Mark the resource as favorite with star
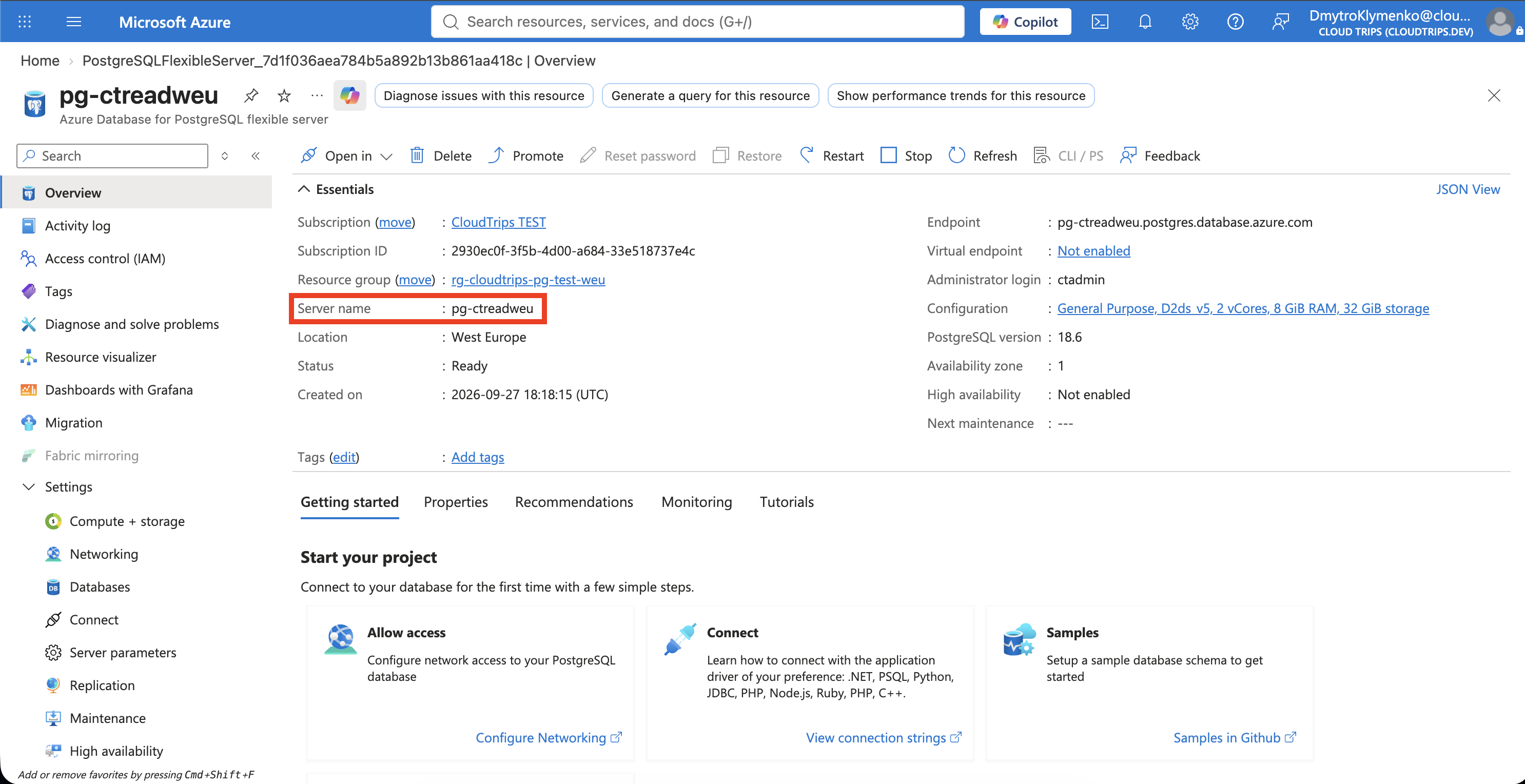1525x784 pixels. pos(284,95)
